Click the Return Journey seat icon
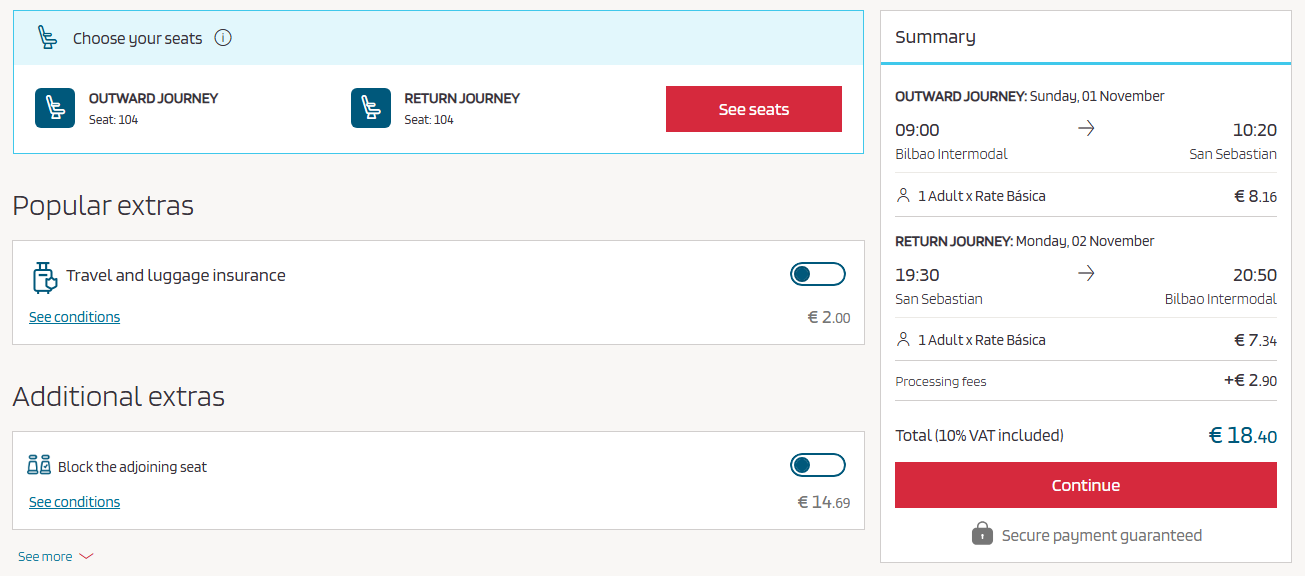Screen dimensions: 1305x576 [x=371, y=108]
